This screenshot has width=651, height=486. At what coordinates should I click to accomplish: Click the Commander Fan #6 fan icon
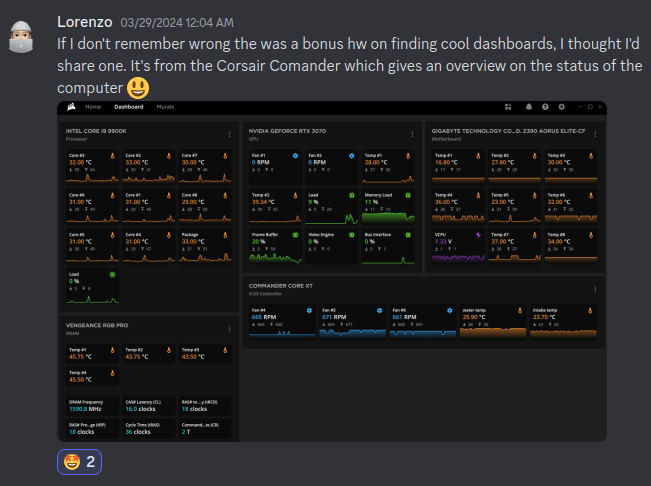450,311
